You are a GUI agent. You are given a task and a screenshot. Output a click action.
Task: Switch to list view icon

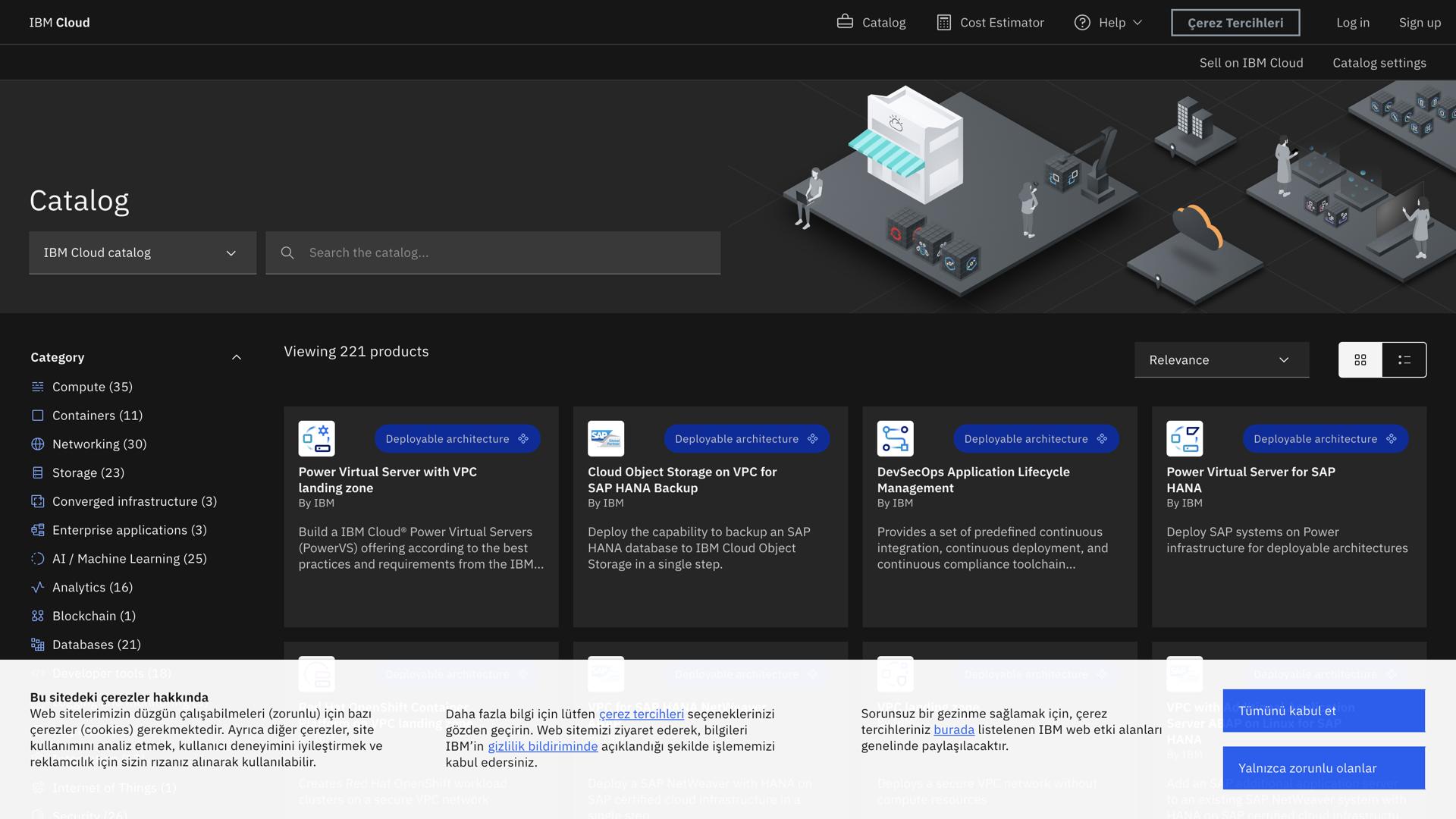tap(1404, 360)
